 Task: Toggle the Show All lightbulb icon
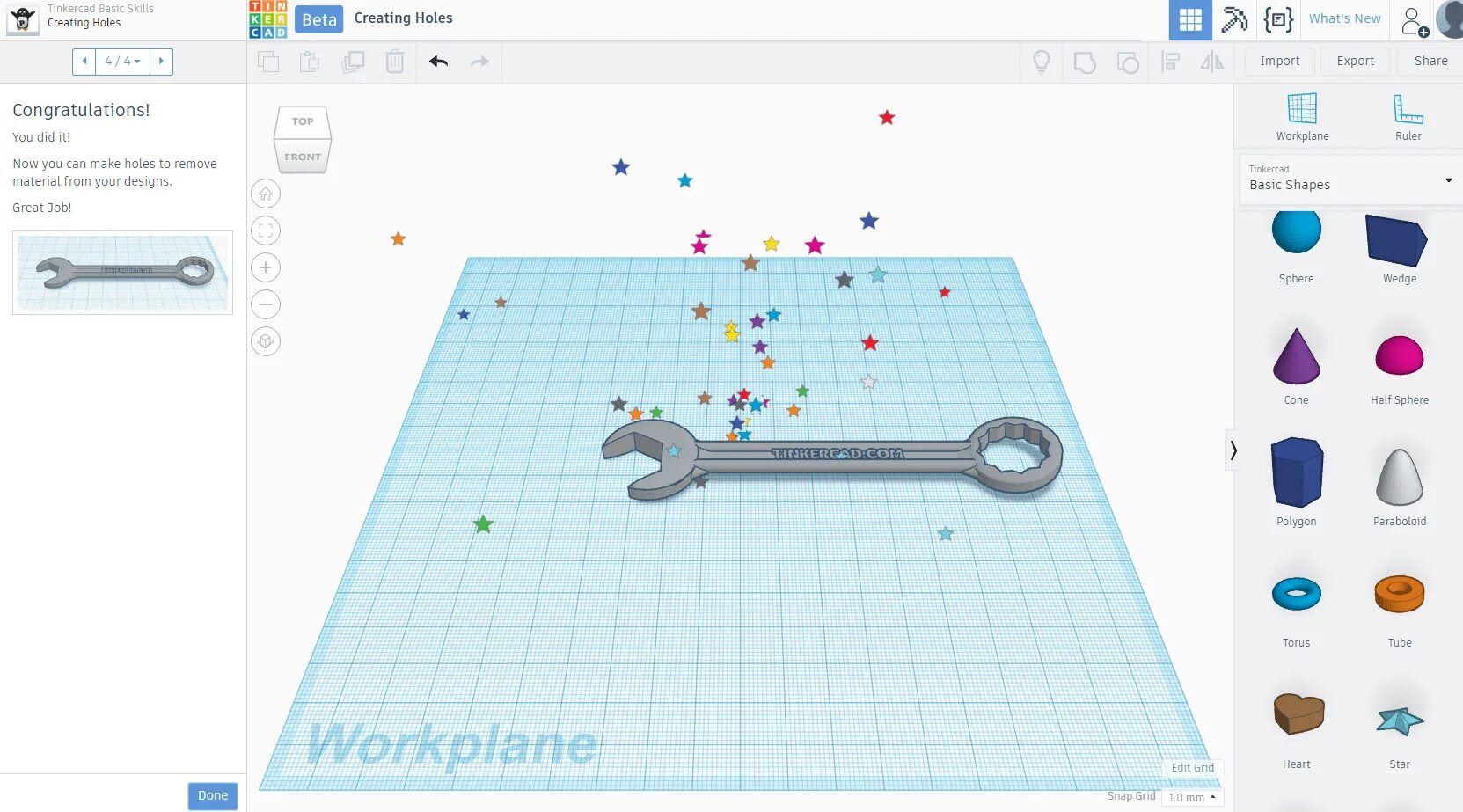tap(1042, 62)
